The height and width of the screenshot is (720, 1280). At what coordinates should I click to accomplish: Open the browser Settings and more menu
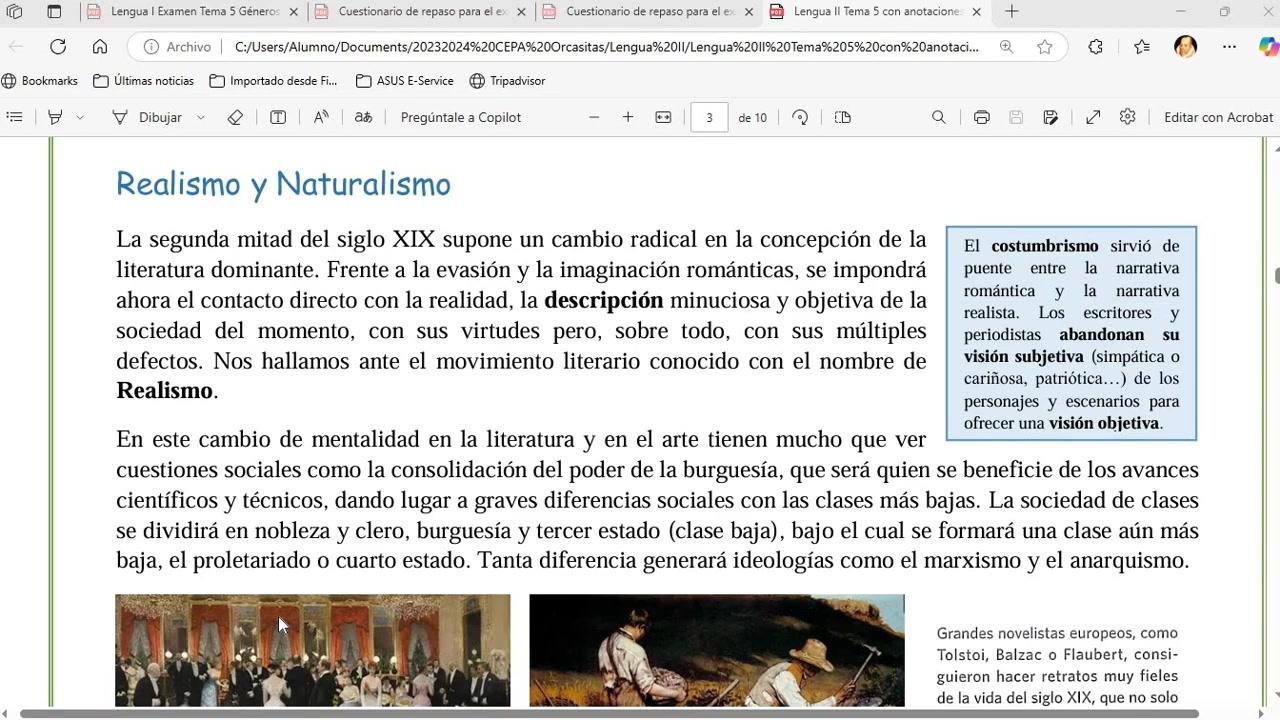[x=1229, y=47]
